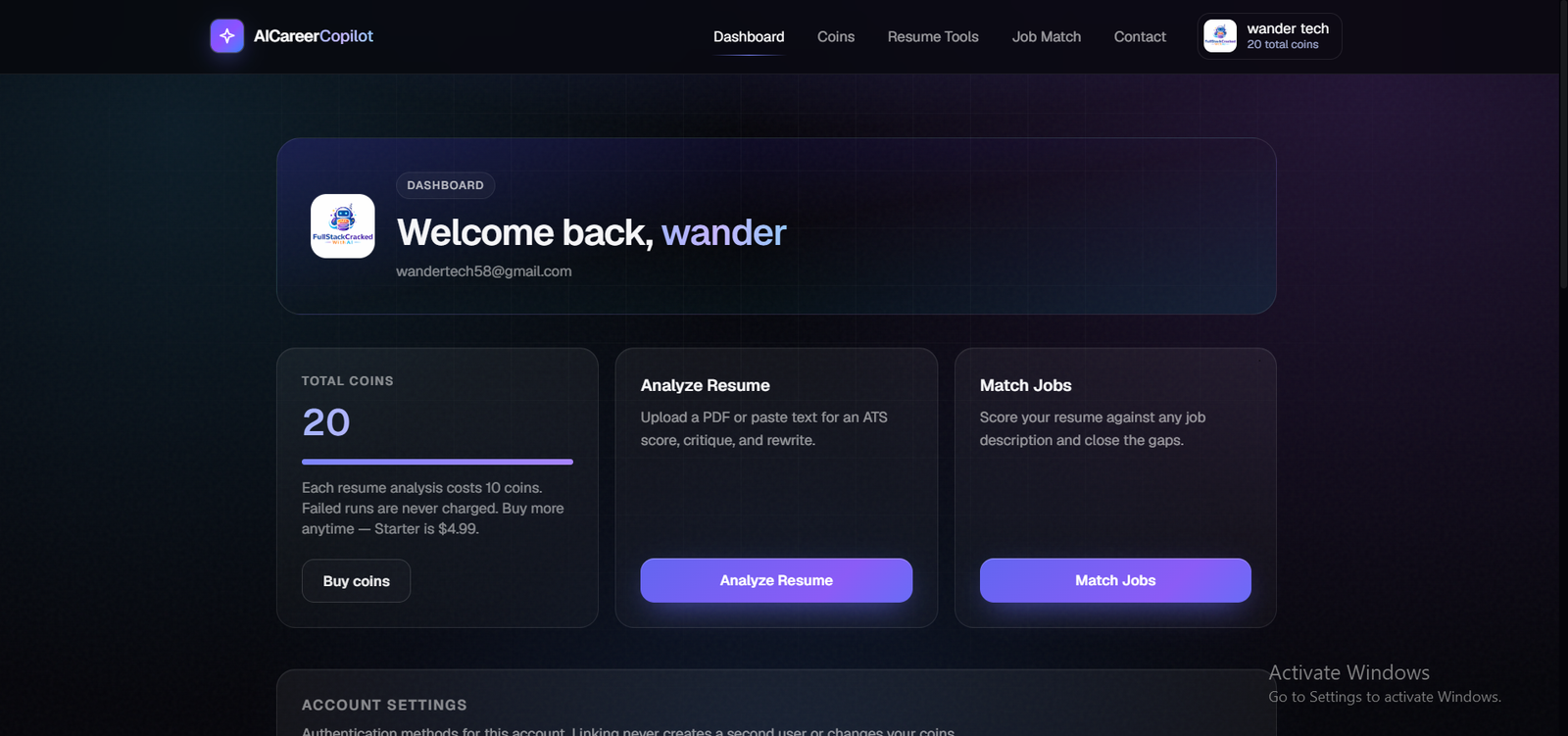Click the ACCOUNT SETTINGS heading
The image size is (1568, 736).
click(x=384, y=705)
